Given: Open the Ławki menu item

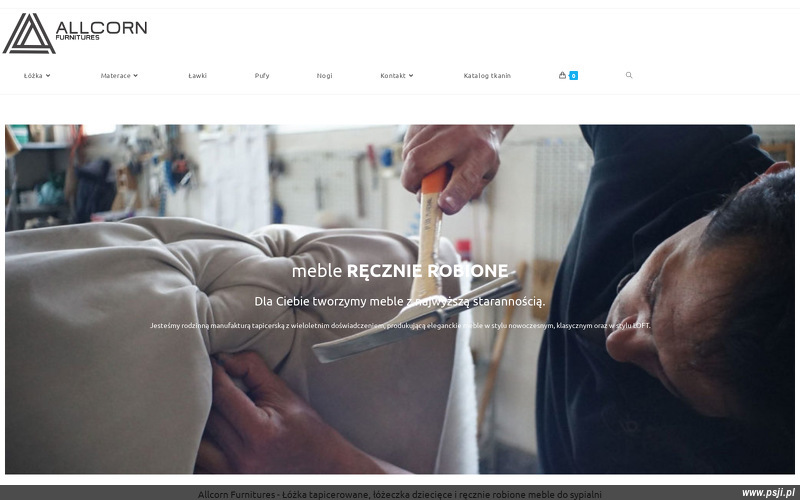Looking at the screenshot, I should [x=197, y=76].
